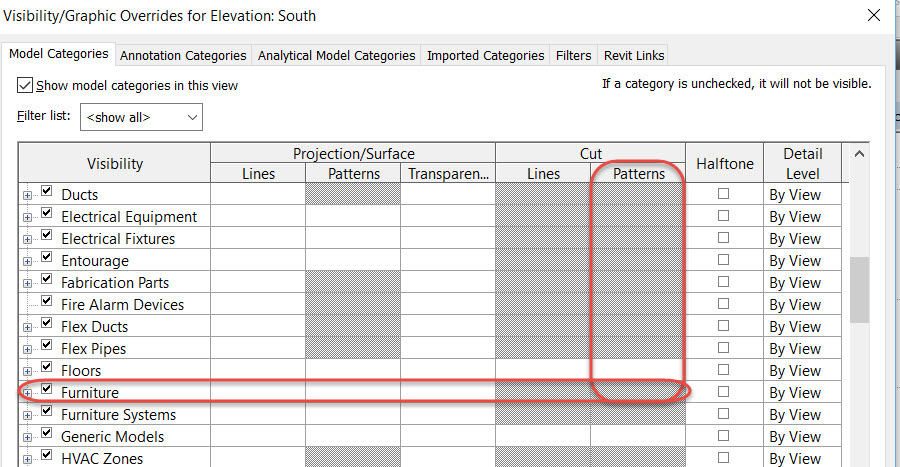The width and height of the screenshot is (900, 467).
Task: Expand the Flex Pipes category
Action: coord(27,349)
